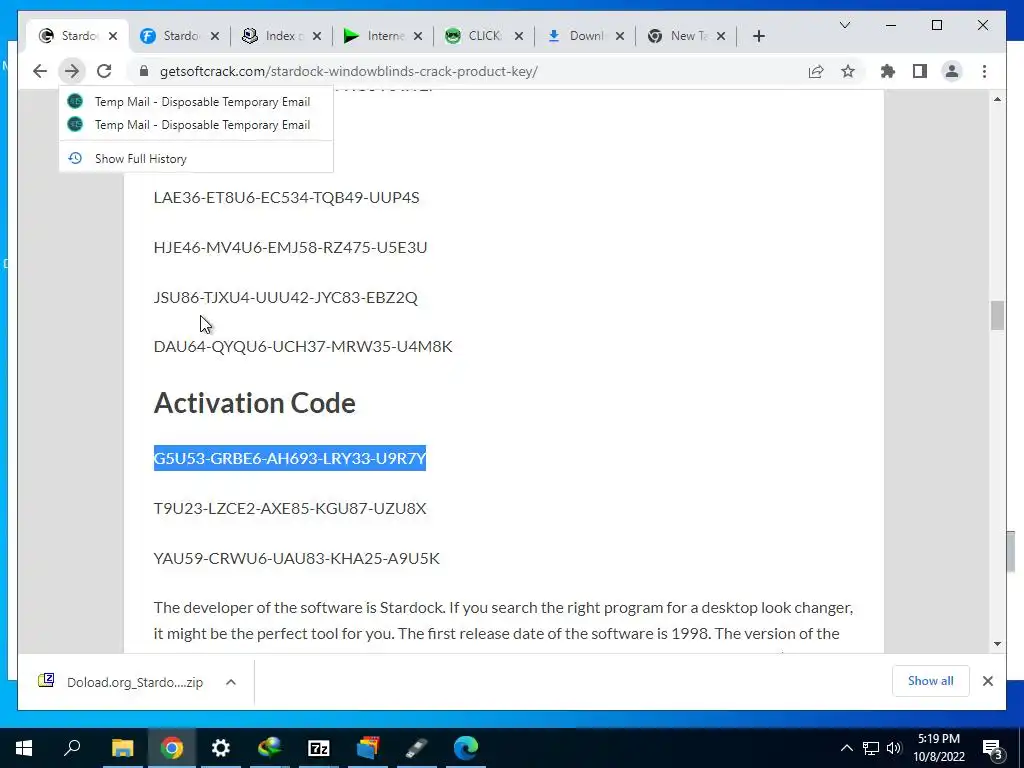
Task: Show hidden tray icons
Action: (x=846, y=748)
